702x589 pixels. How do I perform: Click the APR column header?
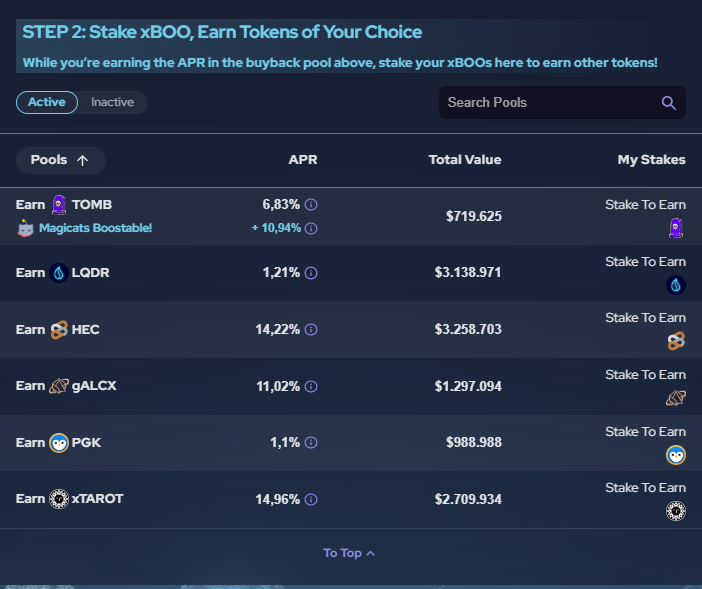point(303,160)
